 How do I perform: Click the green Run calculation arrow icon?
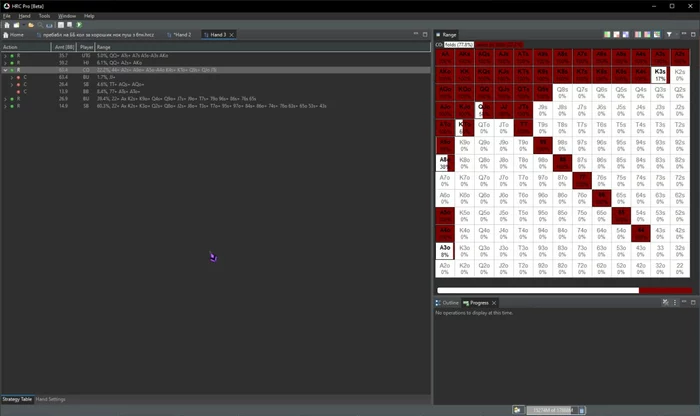pyautogui.click(x=79, y=25)
